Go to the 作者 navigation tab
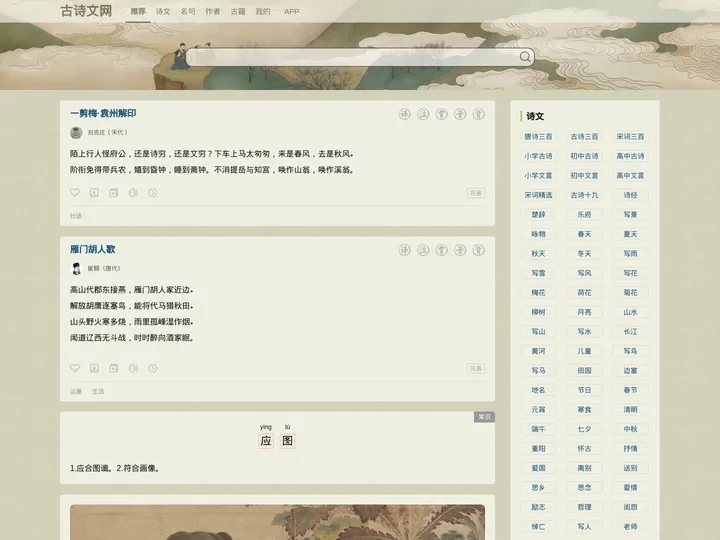This screenshot has width=720, height=540. point(213,11)
